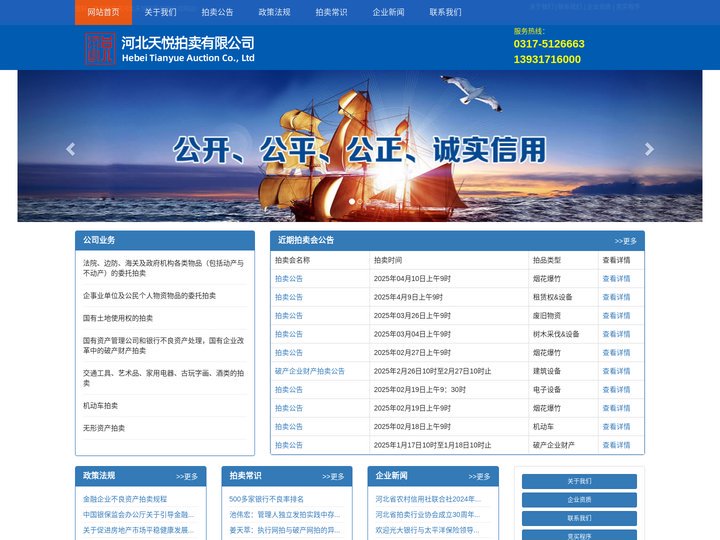The image size is (720, 540).
Task: Click >>更多 in 企业新闻 panel
Action: (x=479, y=477)
